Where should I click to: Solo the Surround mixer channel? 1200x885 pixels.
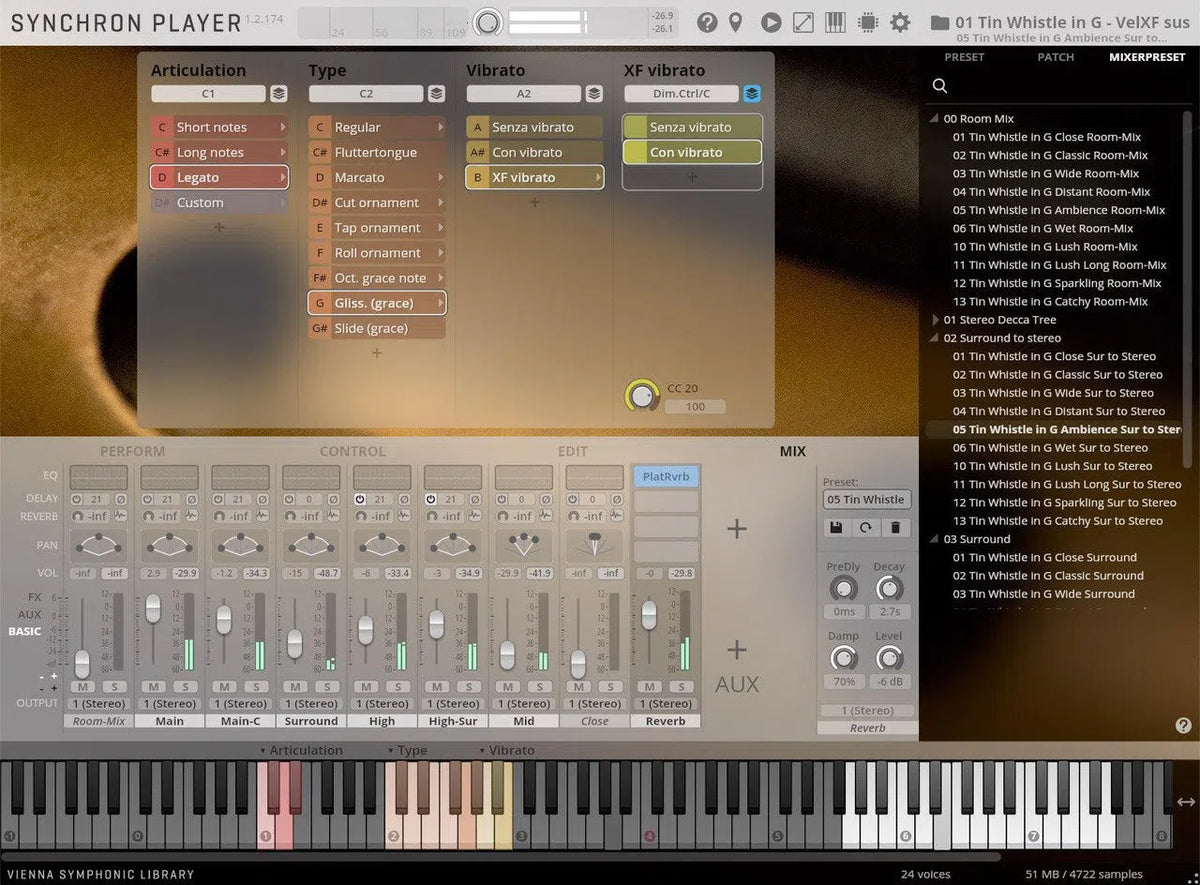pyautogui.click(x=327, y=687)
